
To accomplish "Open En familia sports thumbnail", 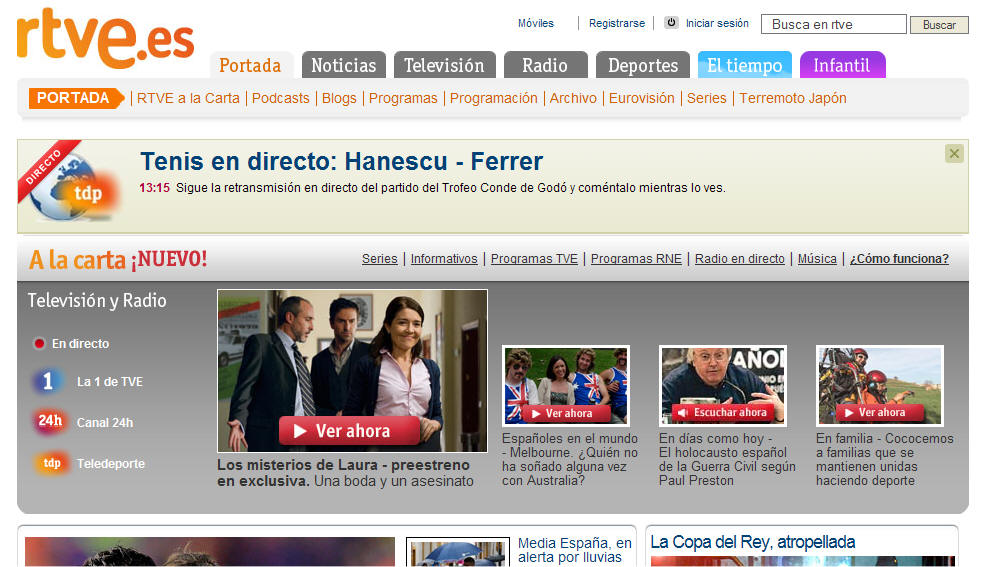I will [x=880, y=385].
